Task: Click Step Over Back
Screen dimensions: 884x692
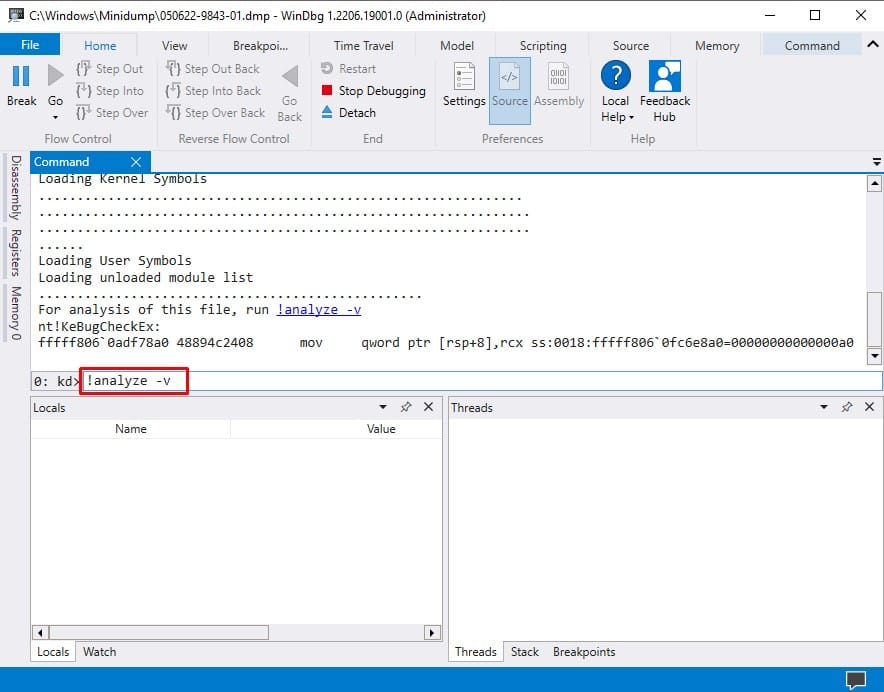Action: click(215, 113)
